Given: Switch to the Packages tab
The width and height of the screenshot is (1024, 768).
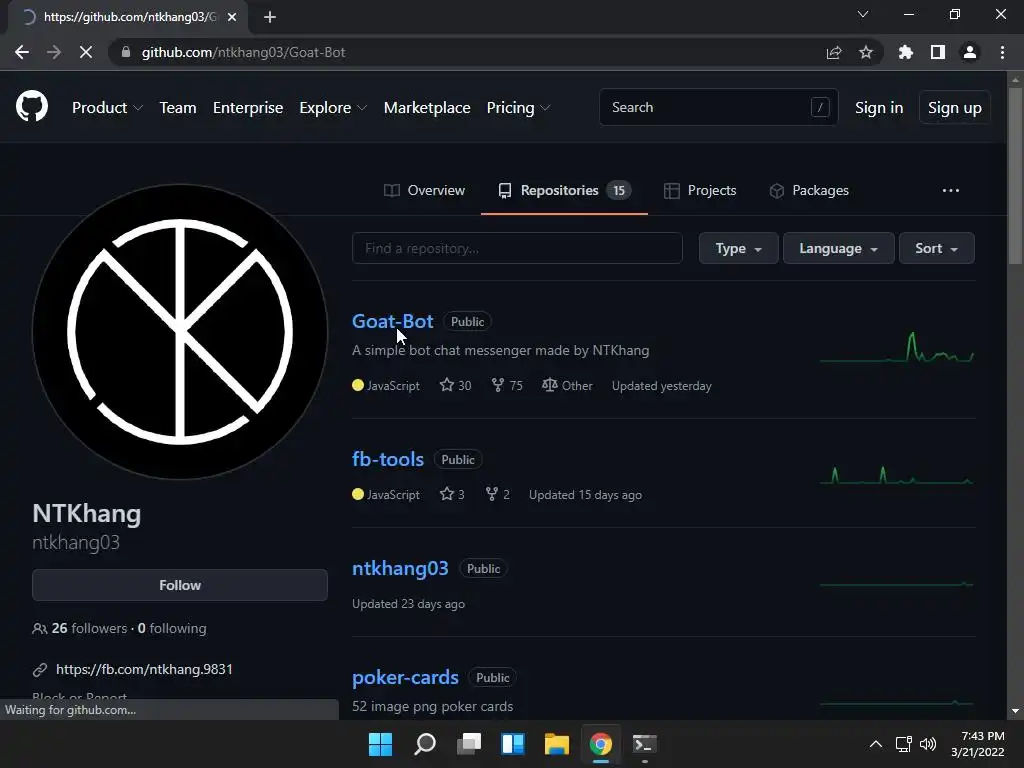Looking at the screenshot, I should pyautogui.click(x=809, y=190).
